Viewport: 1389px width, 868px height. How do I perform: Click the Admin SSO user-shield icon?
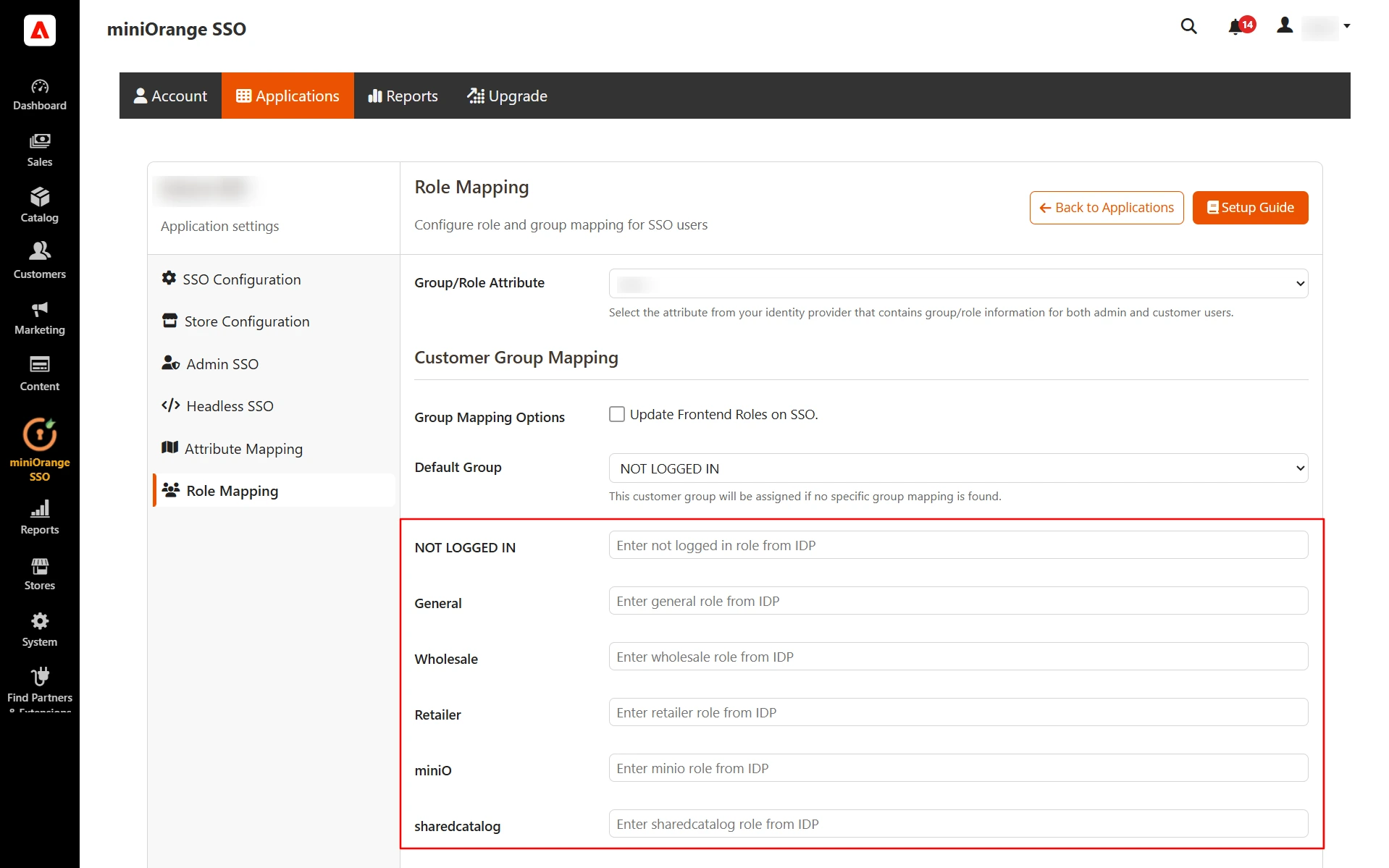coord(170,363)
